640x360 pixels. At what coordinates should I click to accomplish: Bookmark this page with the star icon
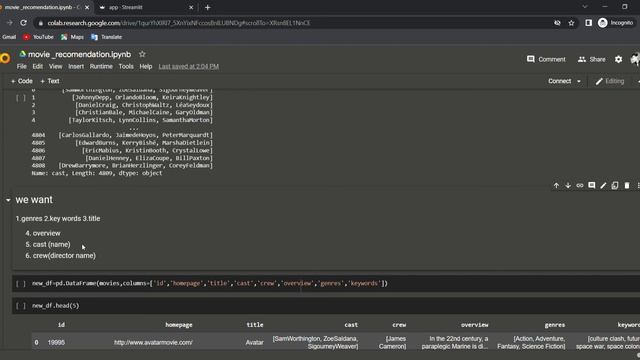click(x=571, y=23)
